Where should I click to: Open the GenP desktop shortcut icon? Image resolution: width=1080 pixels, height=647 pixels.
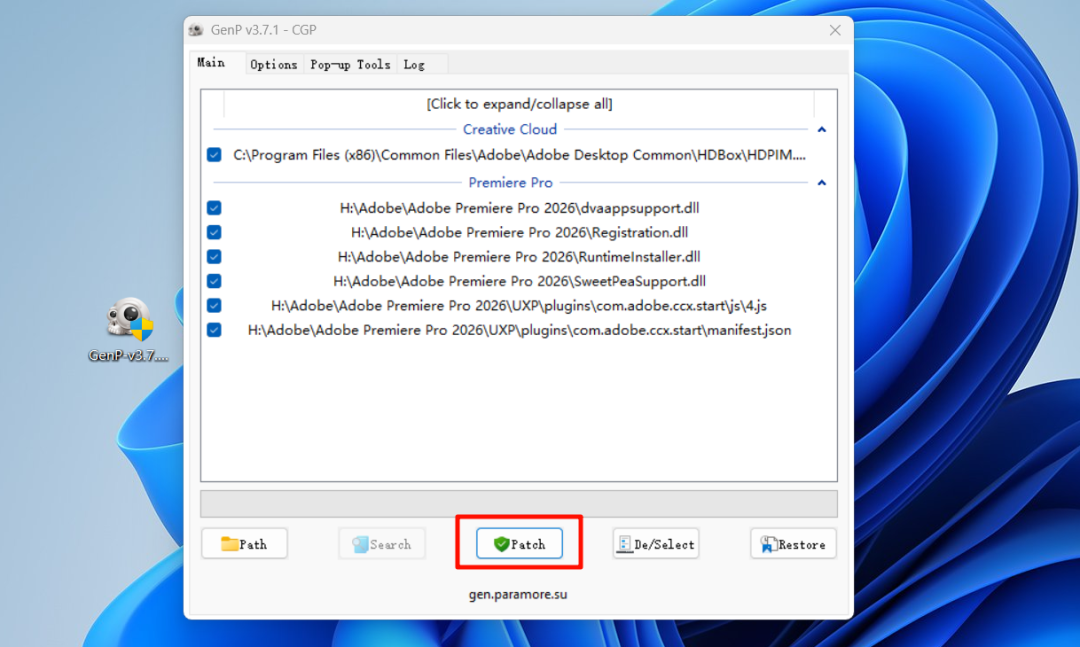(x=129, y=320)
